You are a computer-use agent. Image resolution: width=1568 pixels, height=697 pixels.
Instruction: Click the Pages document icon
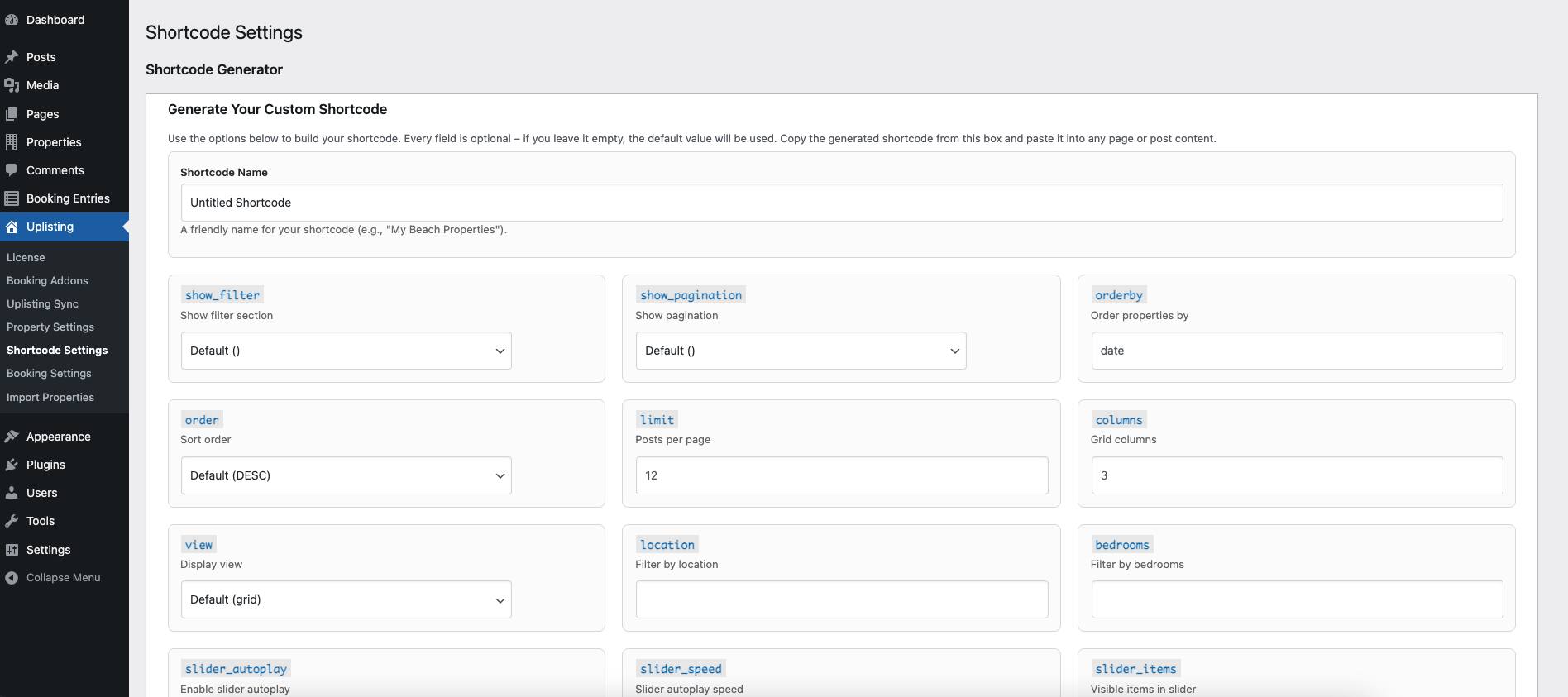(x=12, y=114)
